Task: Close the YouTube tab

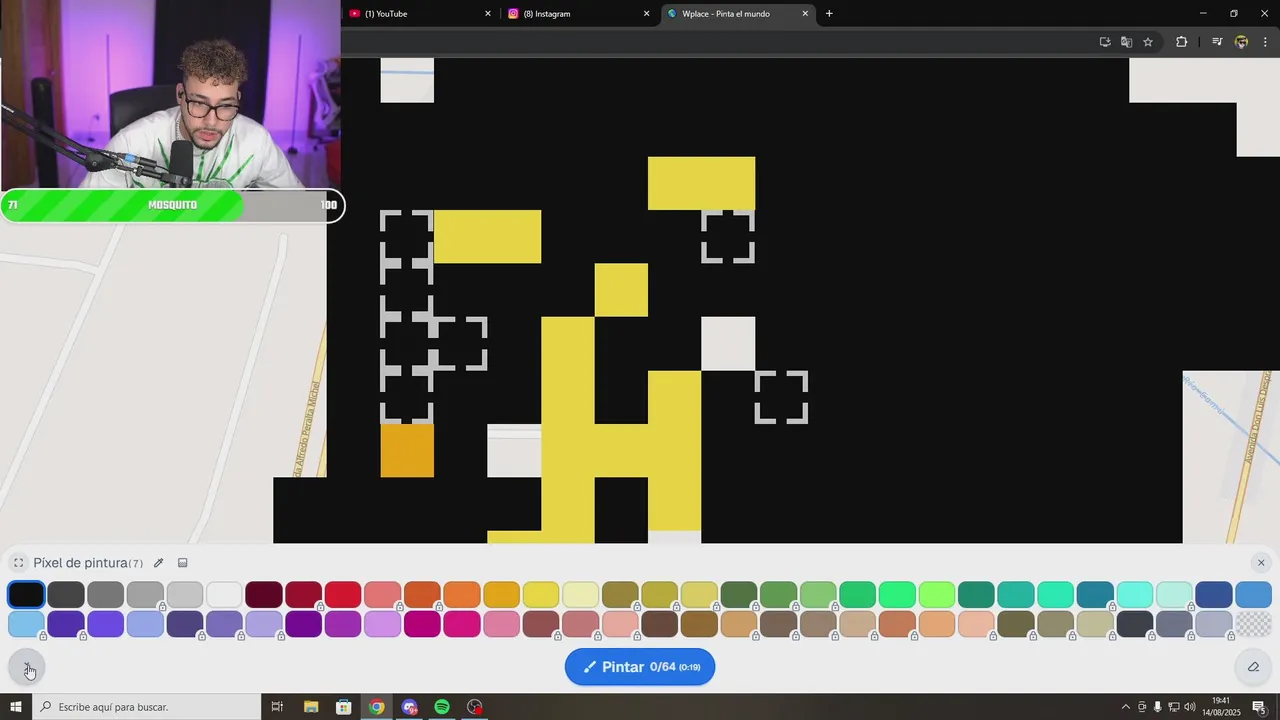Action: pyautogui.click(x=488, y=14)
